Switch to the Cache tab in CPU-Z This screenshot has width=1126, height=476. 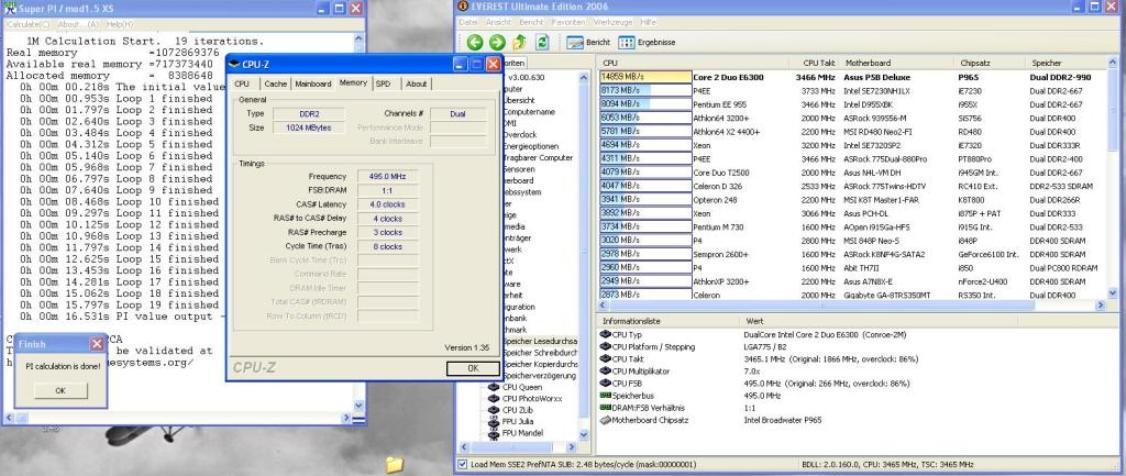tap(276, 84)
